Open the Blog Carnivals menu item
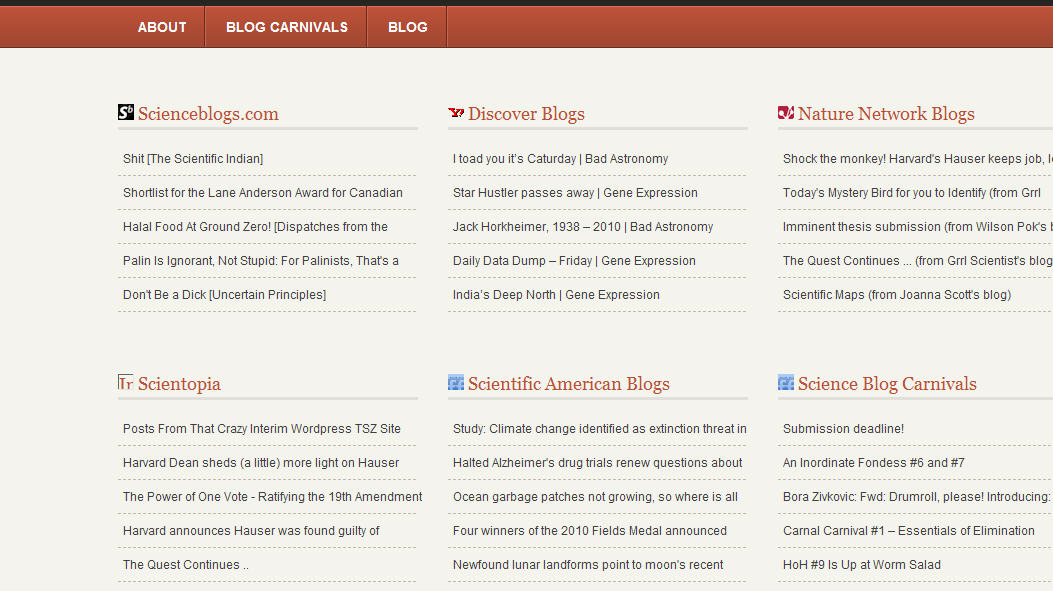The image size is (1053, 591). pyautogui.click(x=287, y=27)
